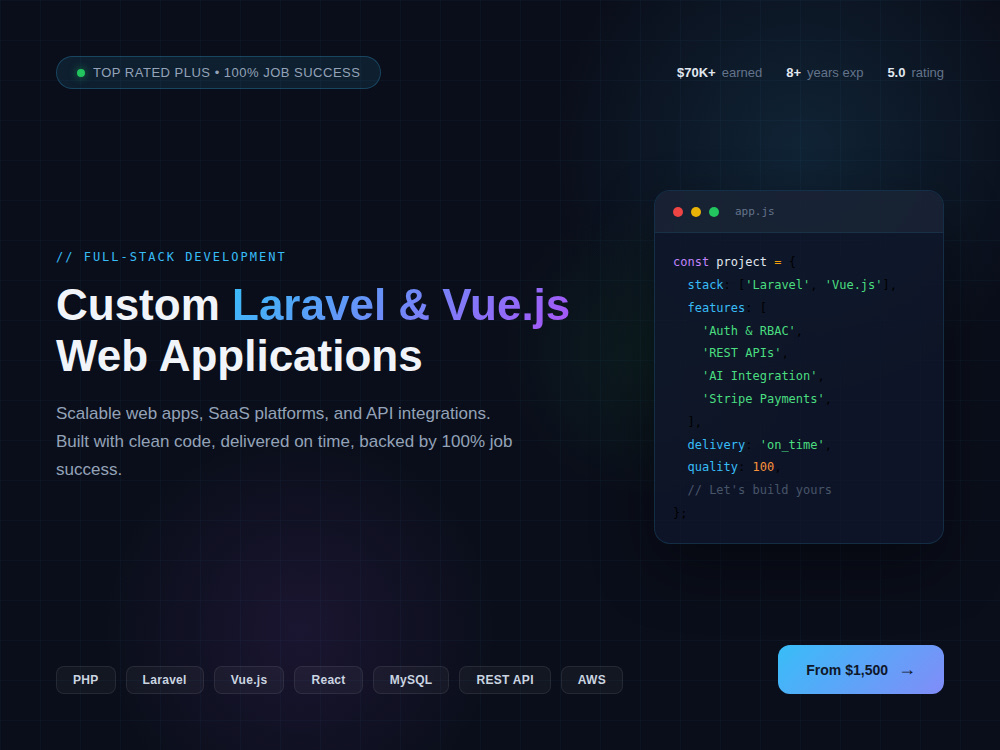This screenshot has width=1000, height=750.
Task: Choose the Laravel tag
Action: (x=165, y=680)
